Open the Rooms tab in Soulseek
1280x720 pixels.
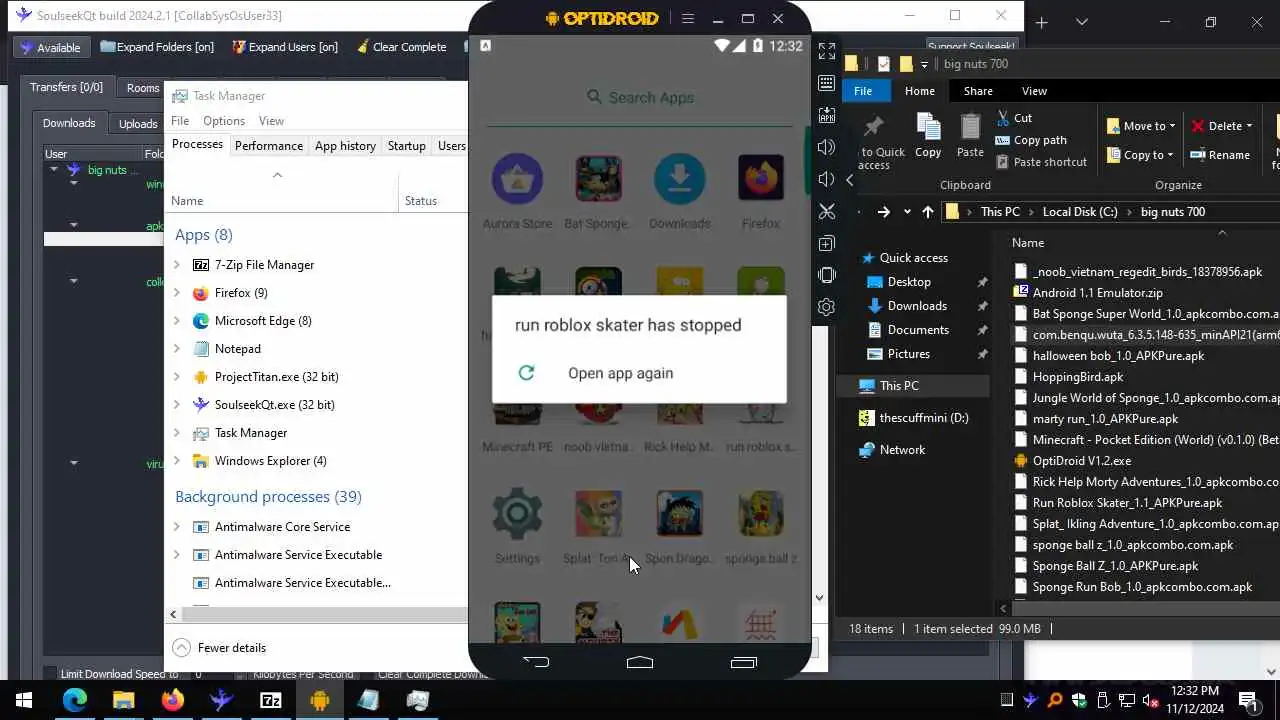point(143,88)
